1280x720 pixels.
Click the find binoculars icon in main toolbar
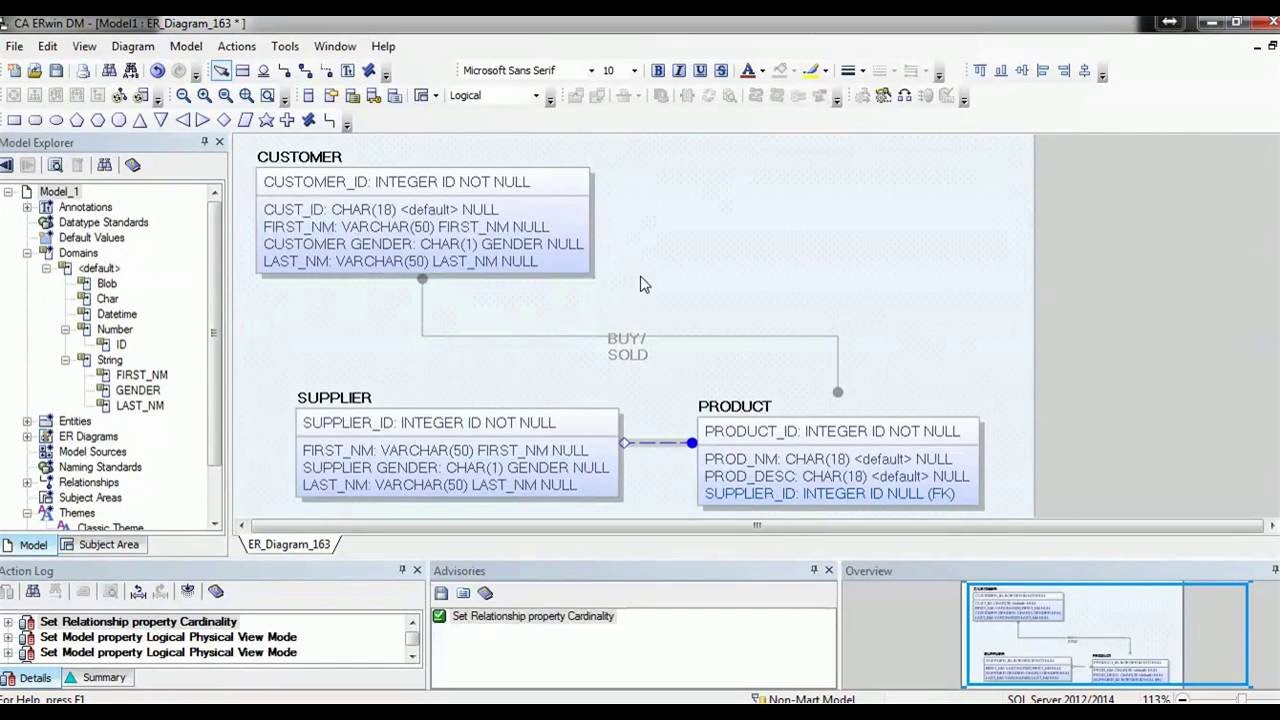110,71
